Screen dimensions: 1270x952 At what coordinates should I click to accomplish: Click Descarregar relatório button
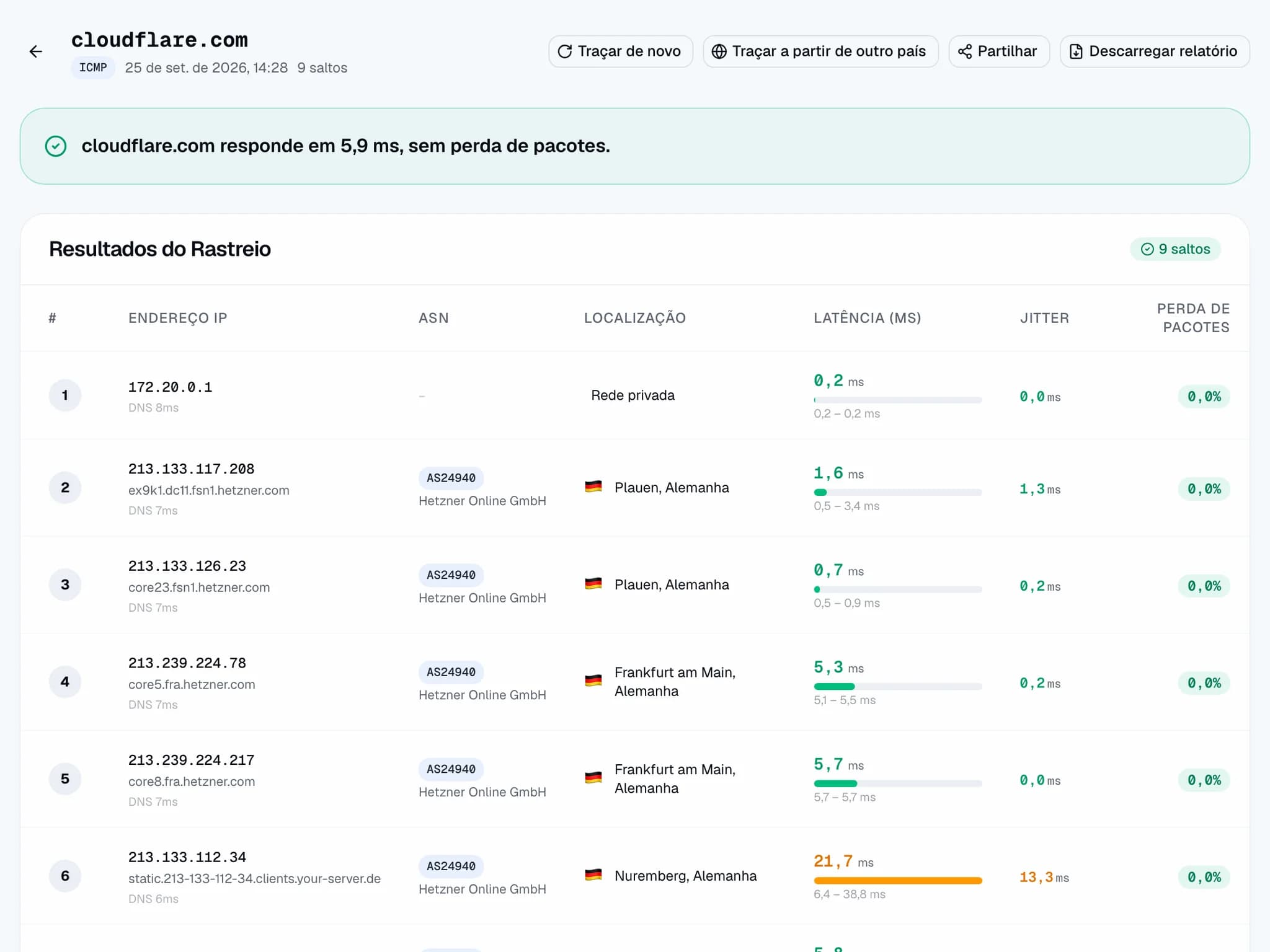(1154, 51)
